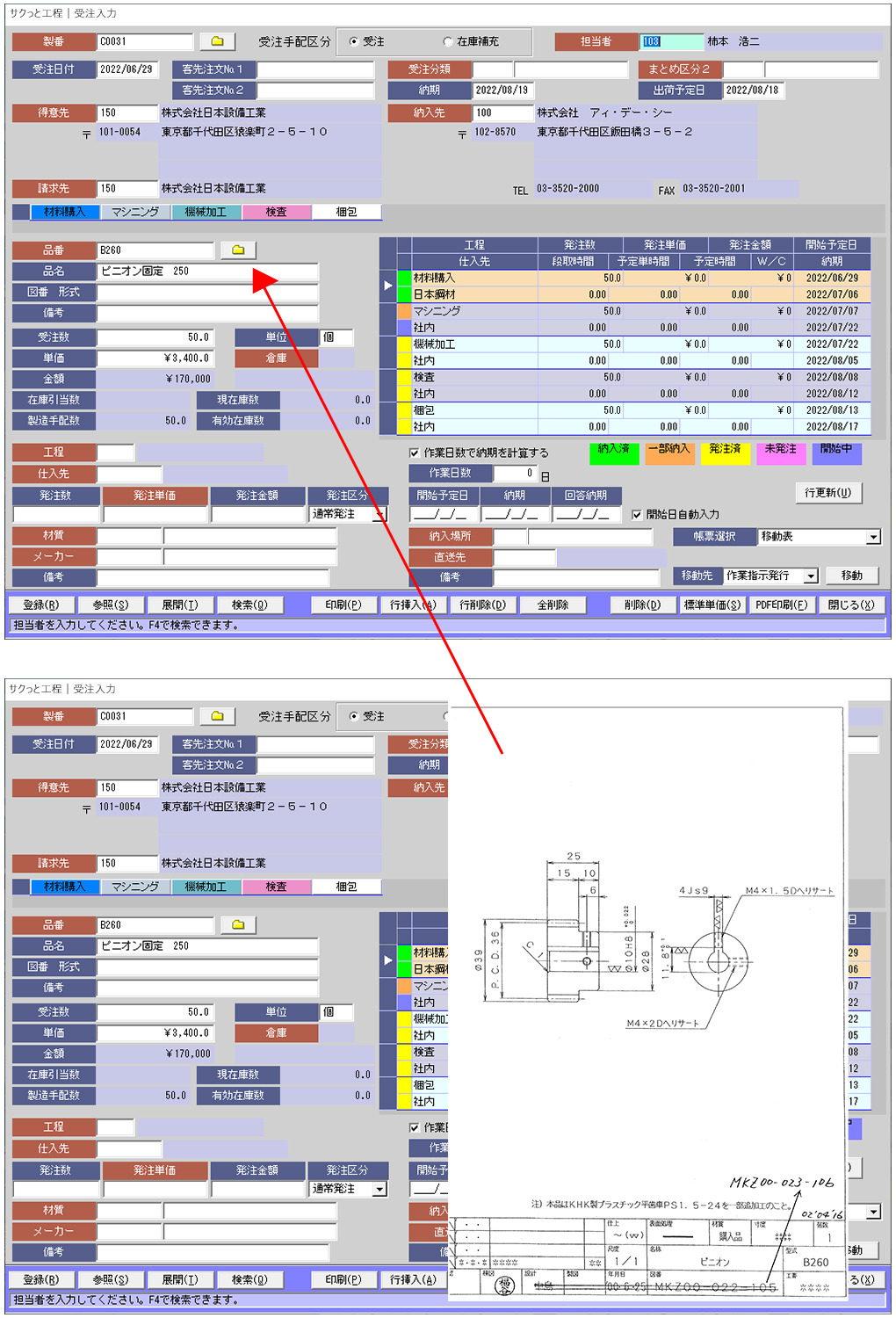The width and height of the screenshot is (896, 1318).
Task: Click the 標準単価(S) button
Action: coord(712,605)
